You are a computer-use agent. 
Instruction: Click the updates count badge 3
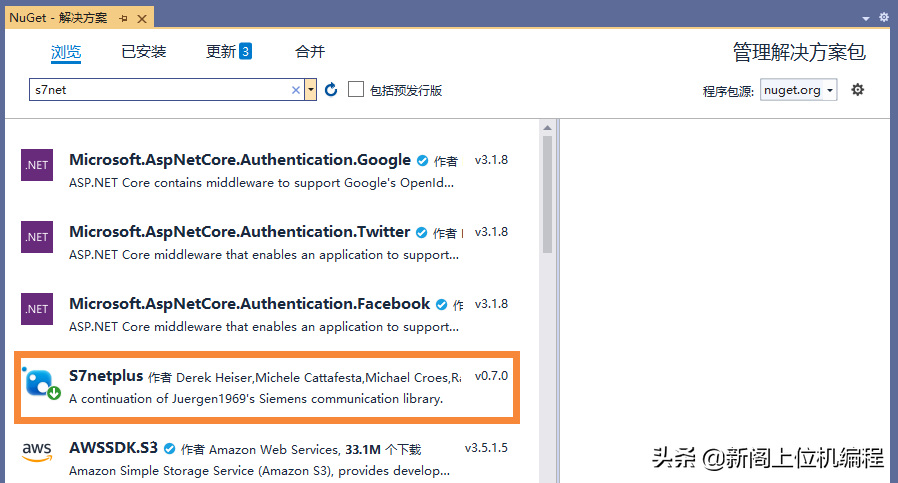coord(245,52)
